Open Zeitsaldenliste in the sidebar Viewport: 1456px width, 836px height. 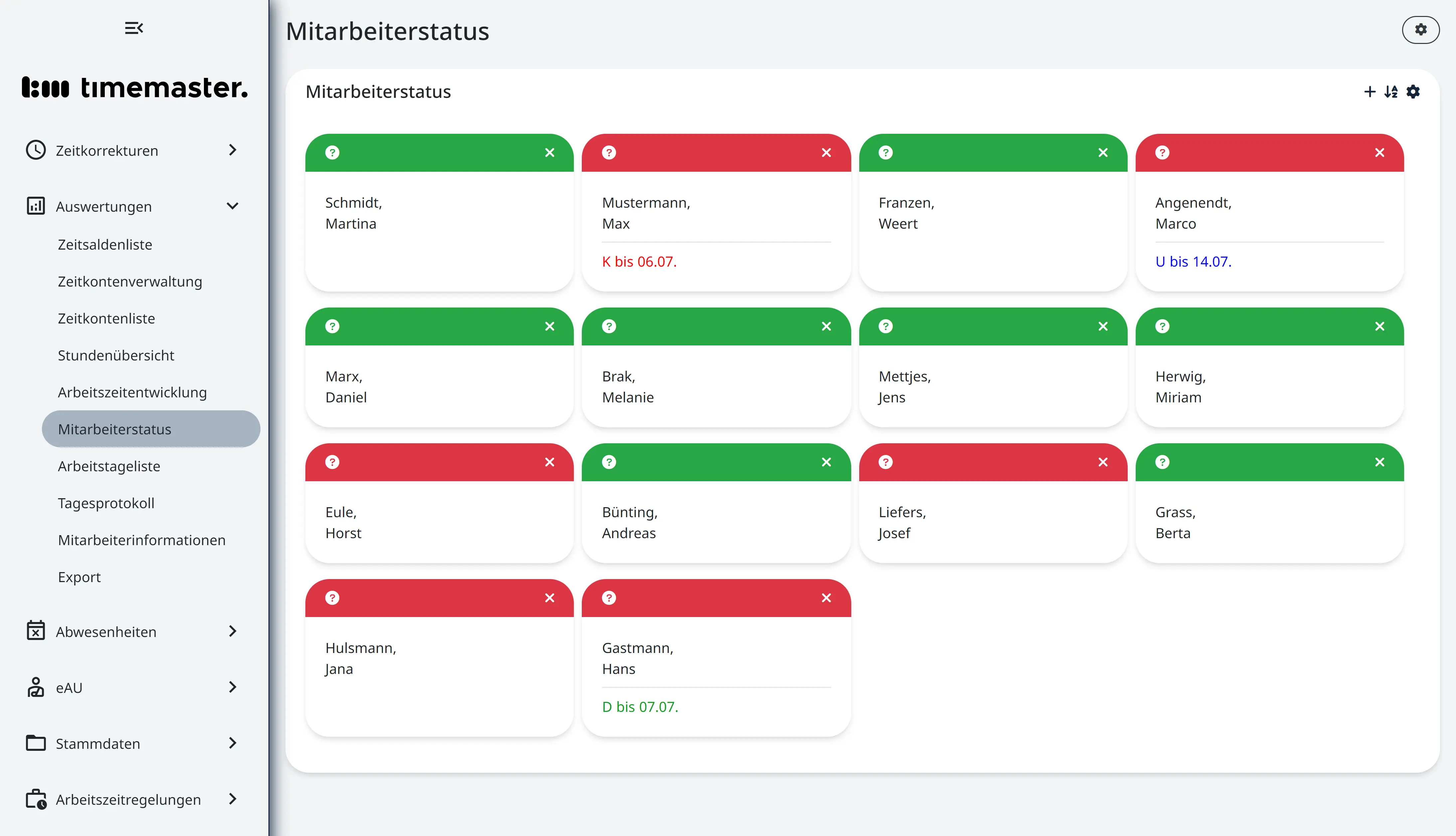tap(105, 245)
